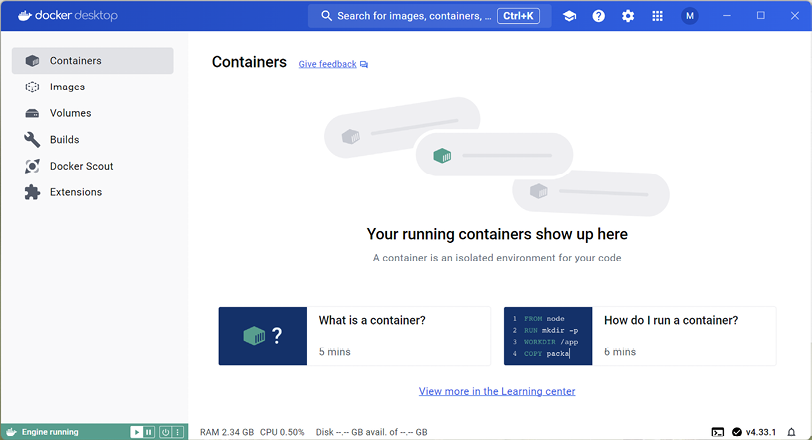This screenshot has height=440, width=812.
Task: Click the engine power quit button
Action: click(165, 432)
